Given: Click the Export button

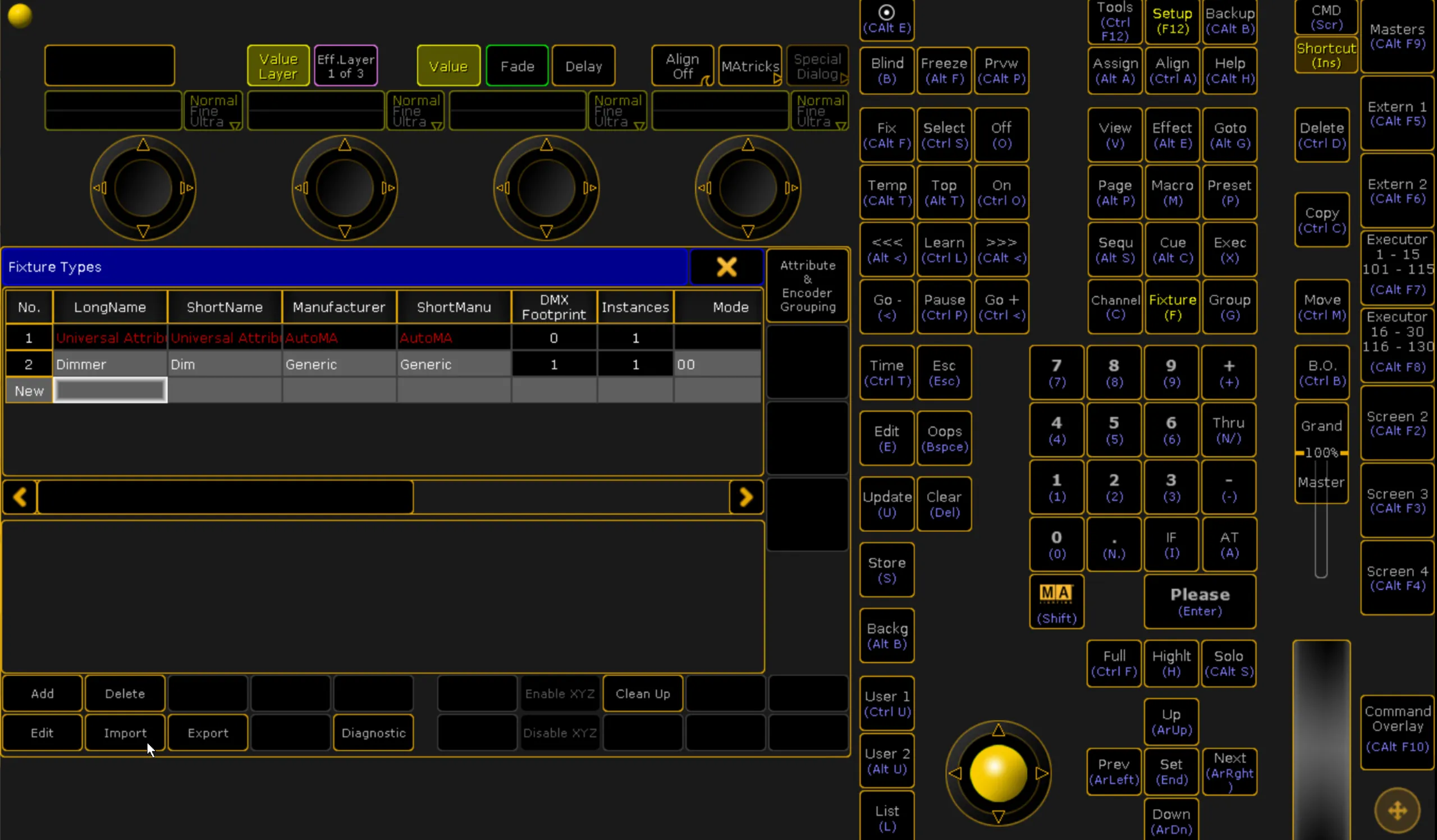Looking at the screenshot, I should [x=208, y=733].
